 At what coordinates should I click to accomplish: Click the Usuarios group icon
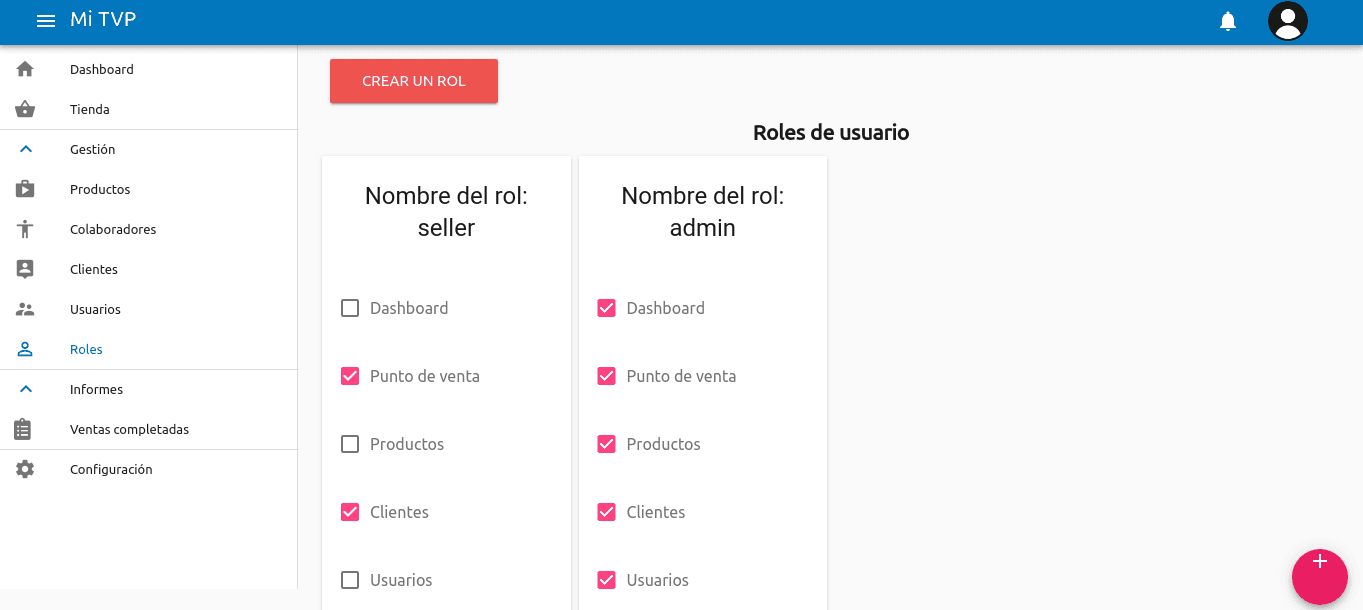25,309
